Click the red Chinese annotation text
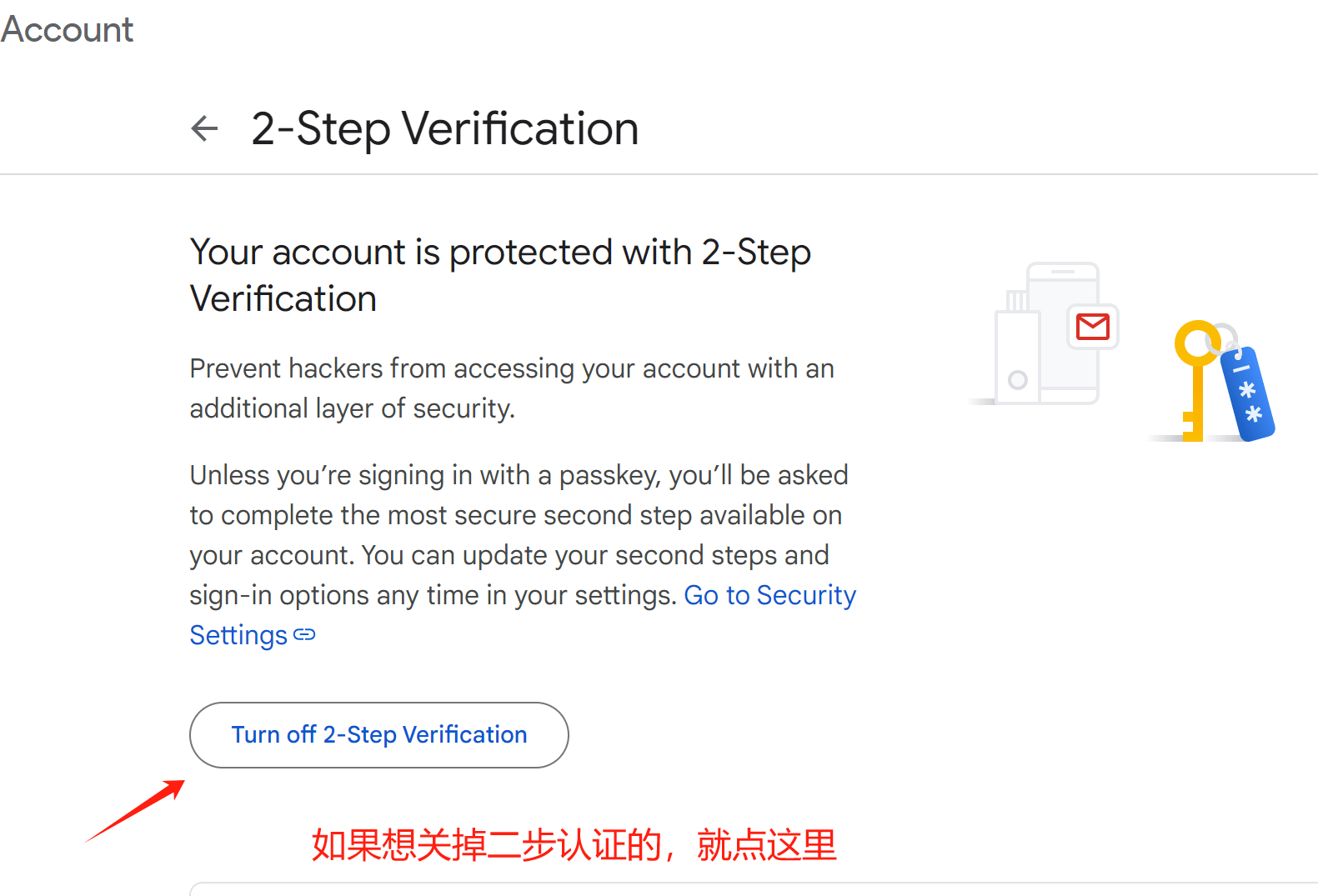1318x896 pixels. 574,845
